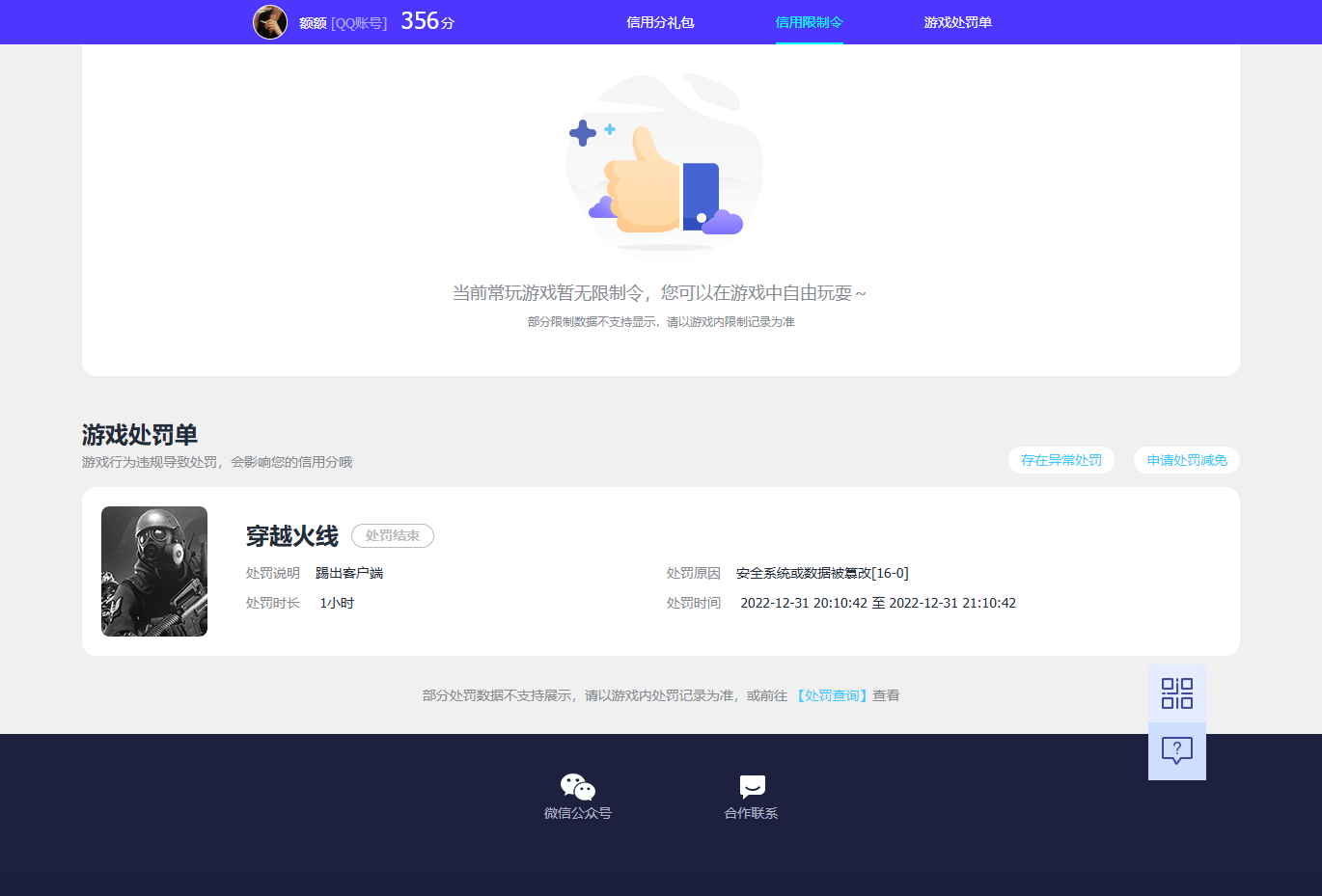Image resolution: width=1322 pixels, height=896 pixels.
Task: Click the 合作联系 text label
Action: tap(751, 813)
